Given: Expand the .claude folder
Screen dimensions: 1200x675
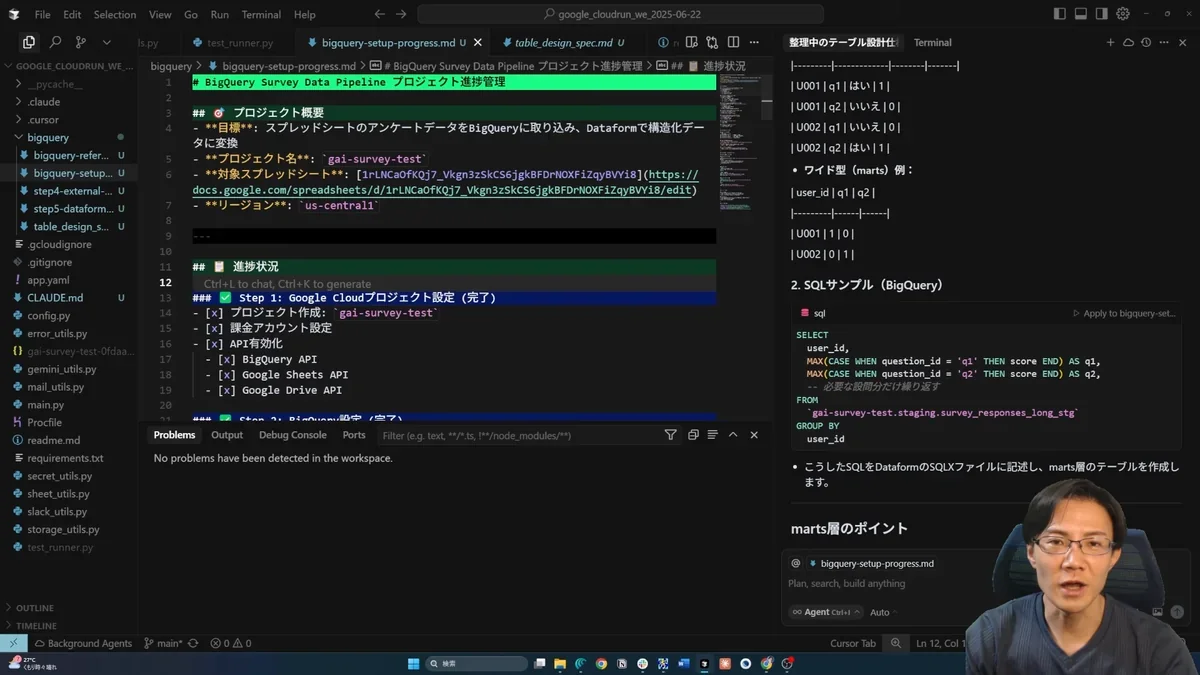Looking at the screenshot, I should click(x=69, y=102).
